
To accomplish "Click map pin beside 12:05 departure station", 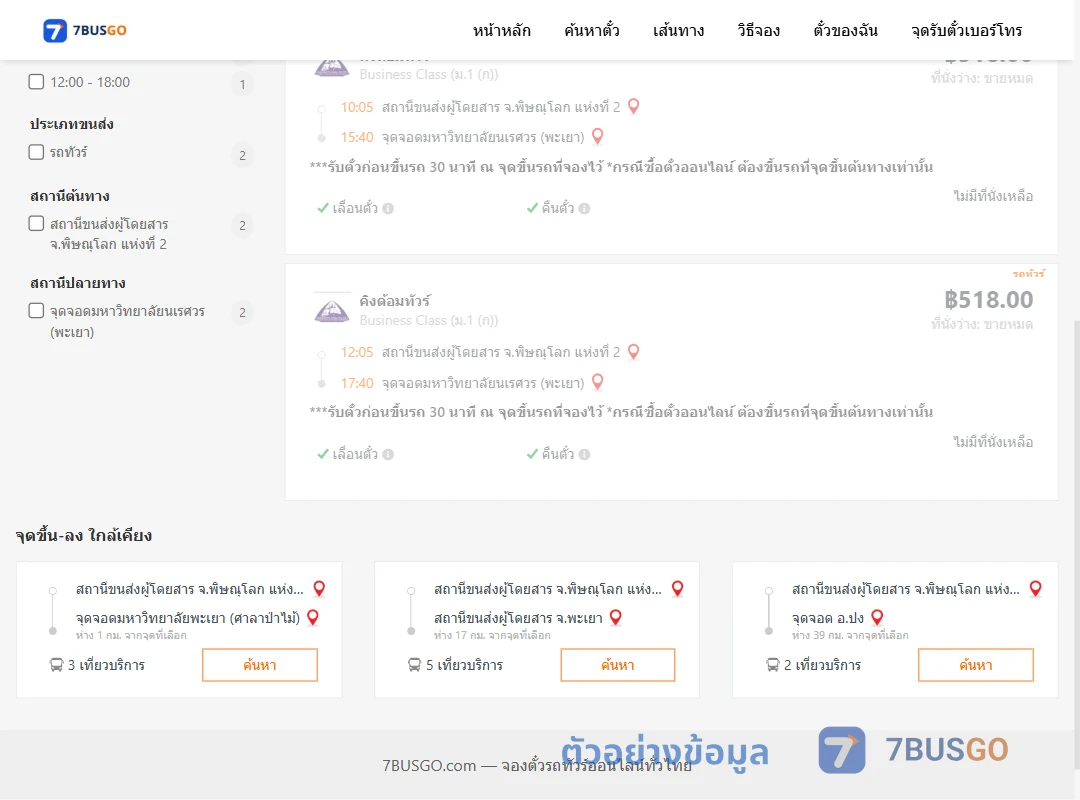I will click(634, 351).
